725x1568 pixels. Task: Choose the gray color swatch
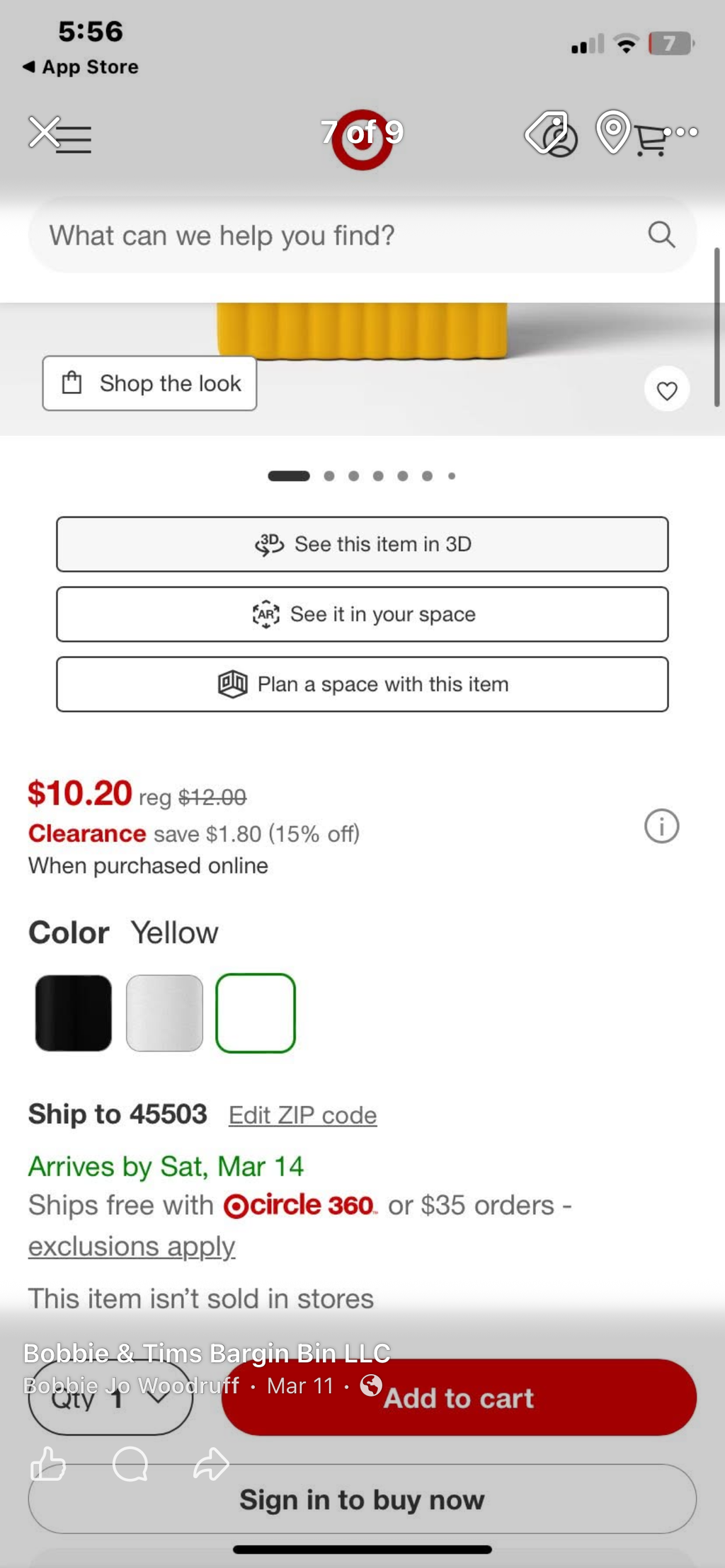pyautogui.click(x=164, y=1013)
